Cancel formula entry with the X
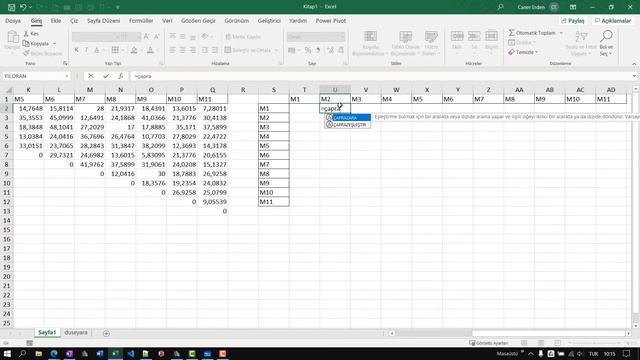 91,76
